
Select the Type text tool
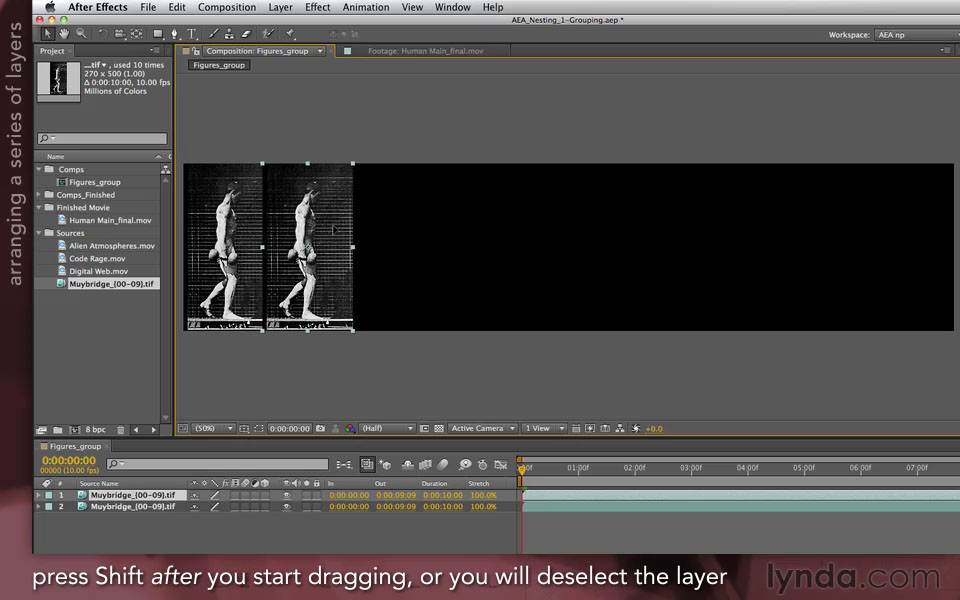(192, 34)
